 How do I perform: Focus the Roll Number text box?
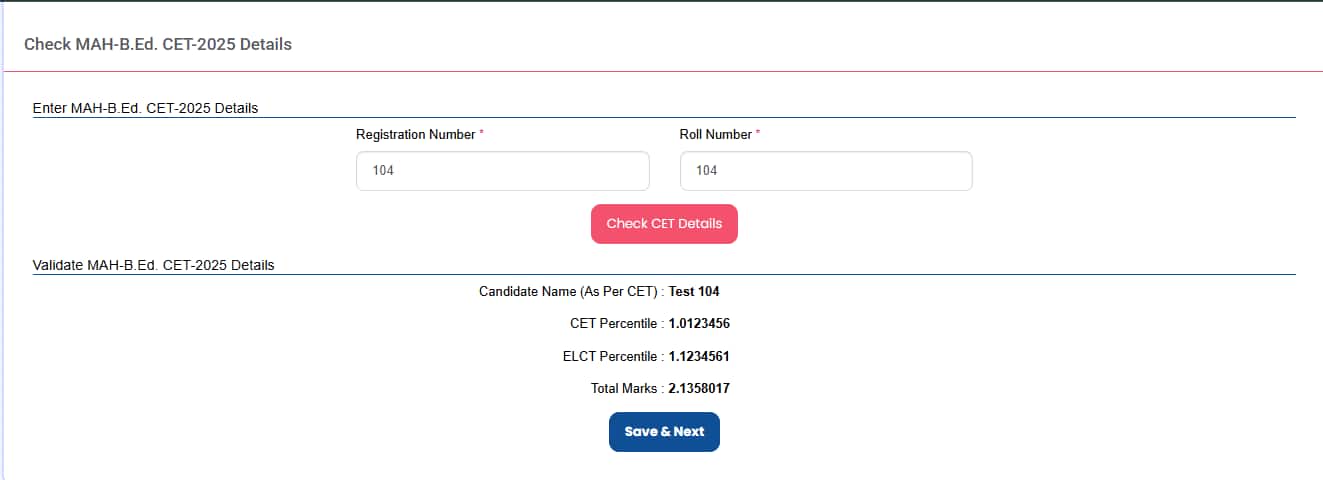(826, 171)
